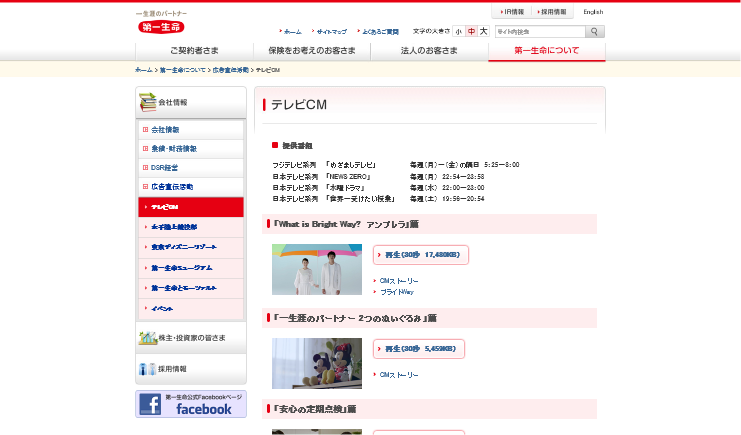
Task: Click 広告宣伝活動 sidebar link
Action: coord(172,187)
